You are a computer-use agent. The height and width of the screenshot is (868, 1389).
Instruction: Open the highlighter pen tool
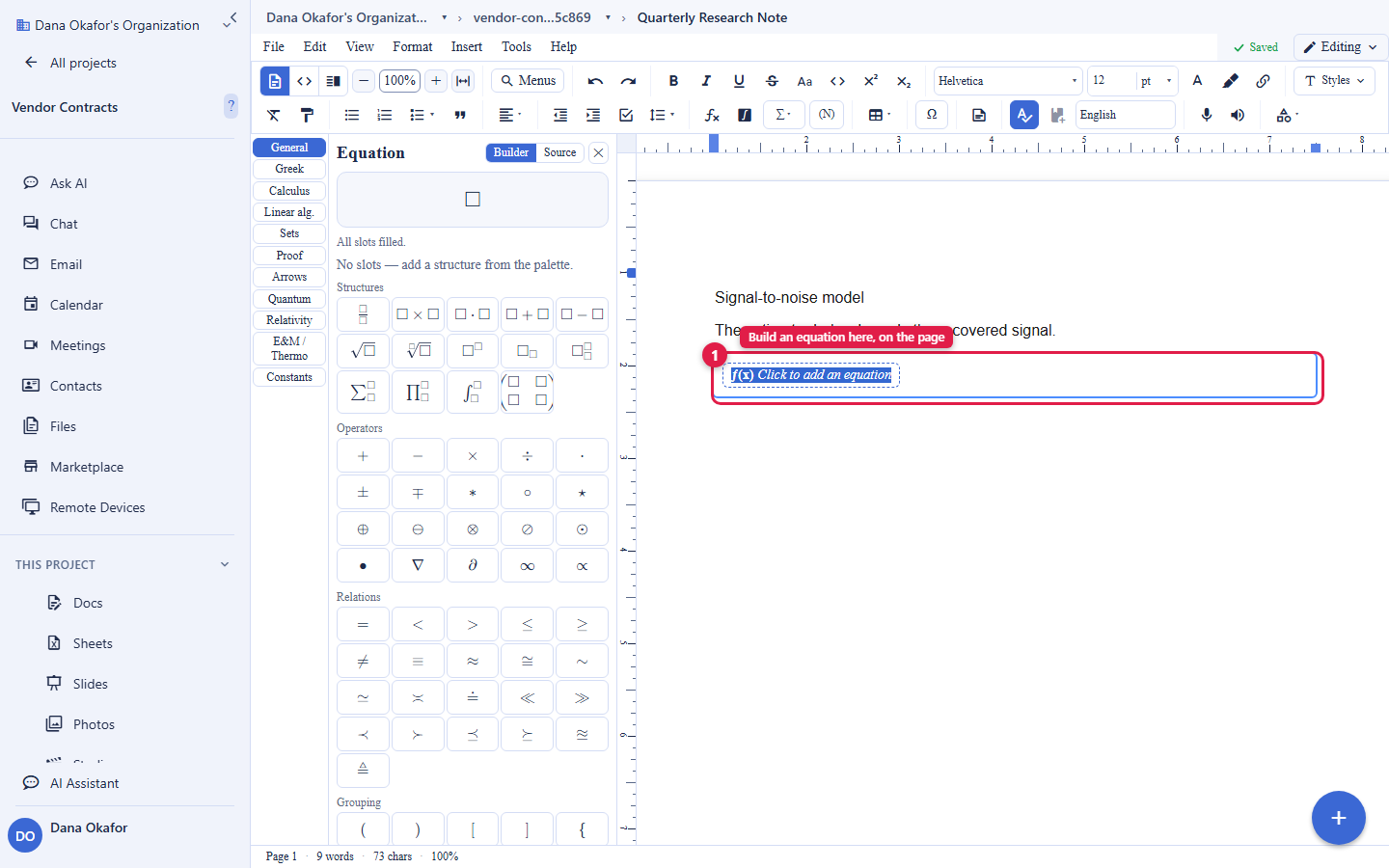(x=1230, y=81)
